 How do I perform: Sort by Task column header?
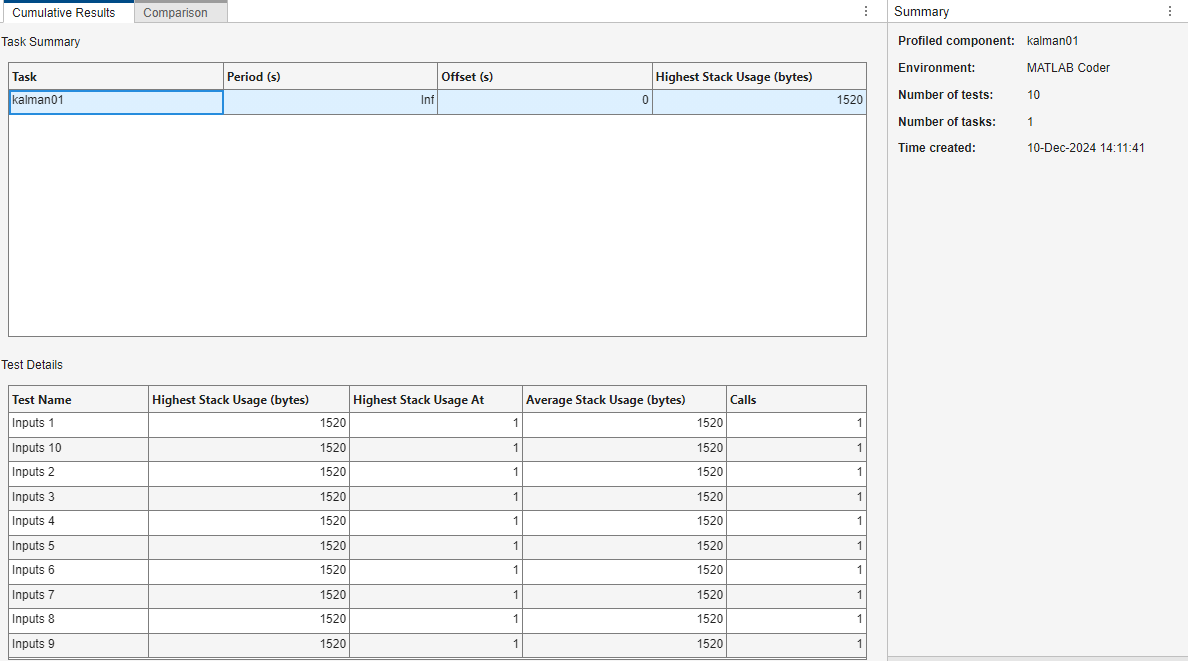[115, 77]
